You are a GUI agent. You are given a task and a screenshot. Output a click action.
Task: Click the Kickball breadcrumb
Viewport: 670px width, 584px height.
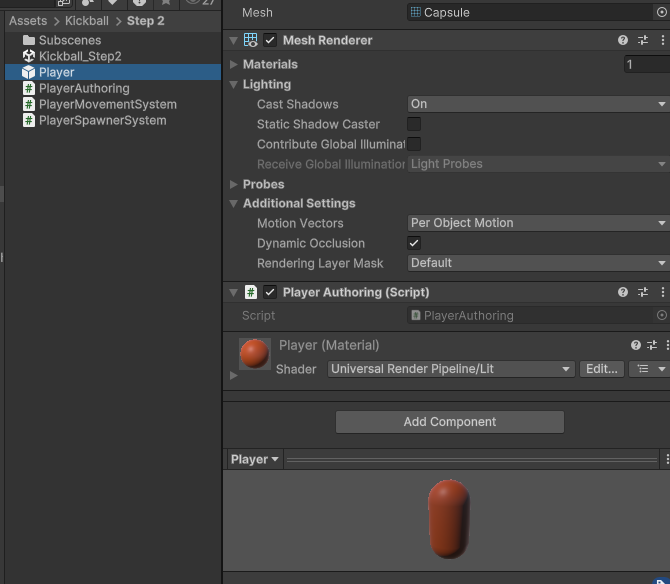(x=87, y=21)
